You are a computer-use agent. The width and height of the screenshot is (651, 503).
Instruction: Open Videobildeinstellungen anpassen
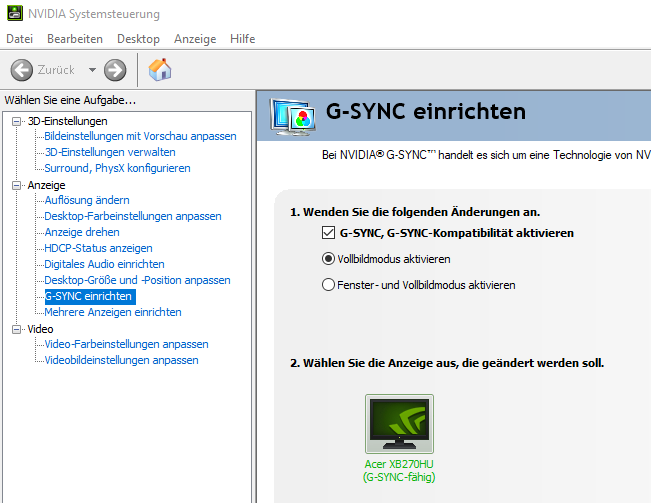click(121, 360)
